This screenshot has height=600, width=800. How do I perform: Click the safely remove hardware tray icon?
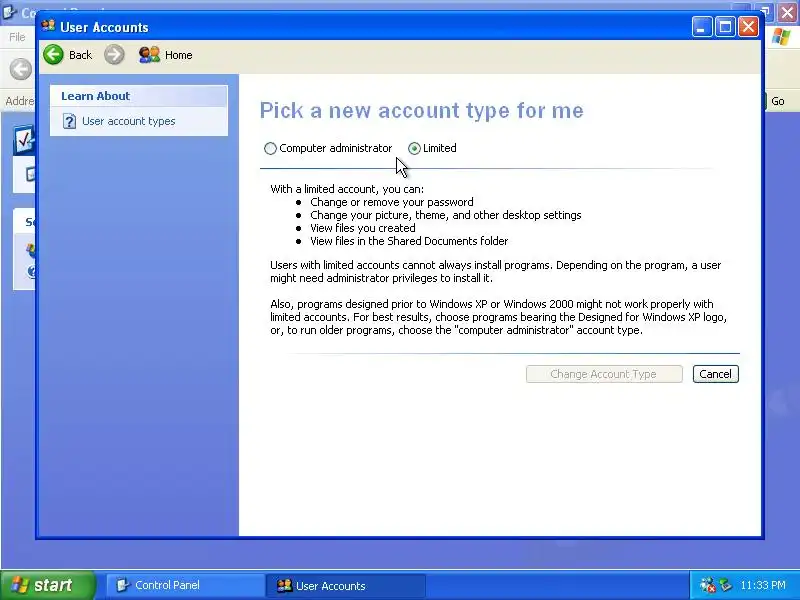(726, 585)
